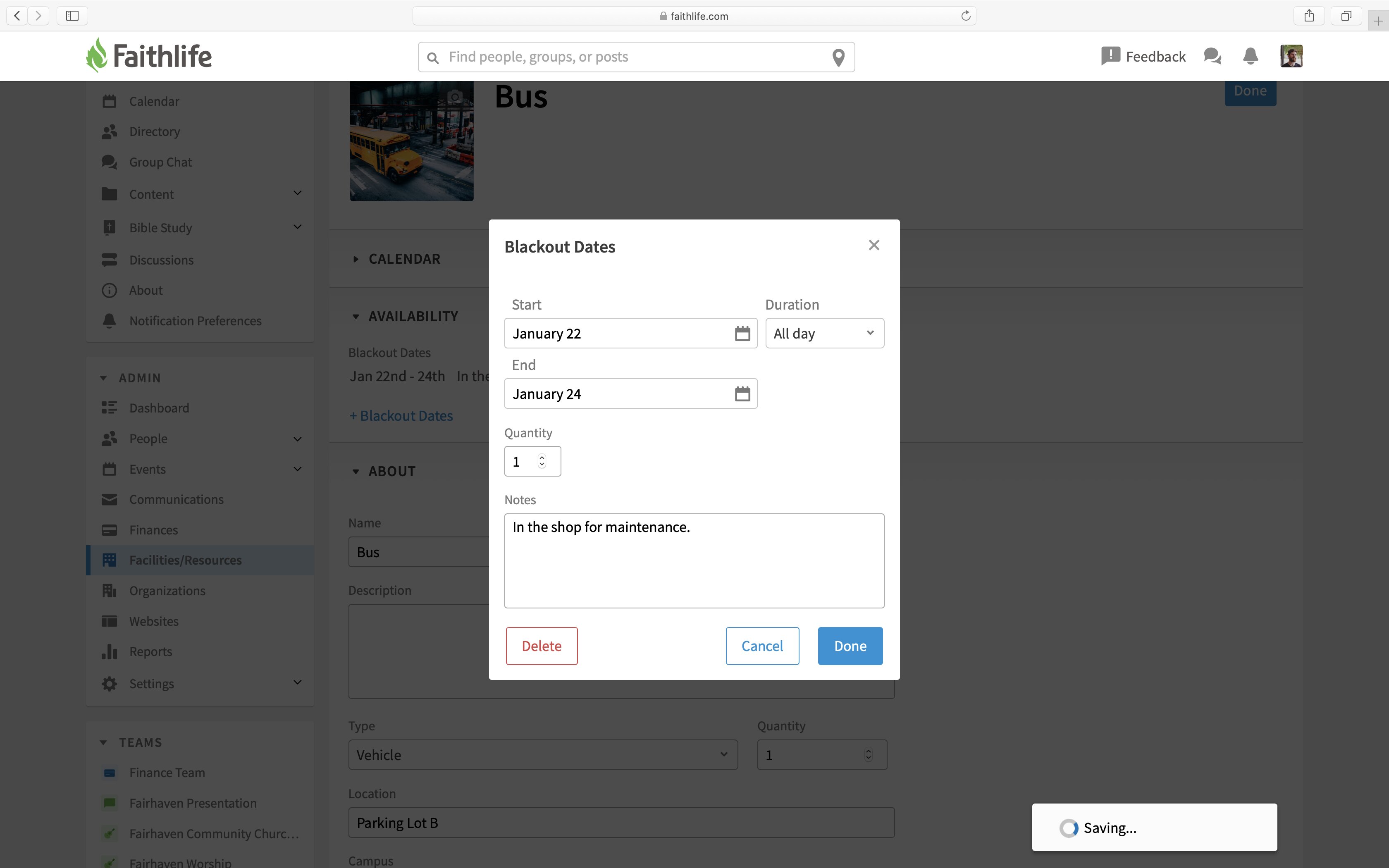
Task: Reload the page in address bar
Action: pyautogui.click(x=965, y=16)
